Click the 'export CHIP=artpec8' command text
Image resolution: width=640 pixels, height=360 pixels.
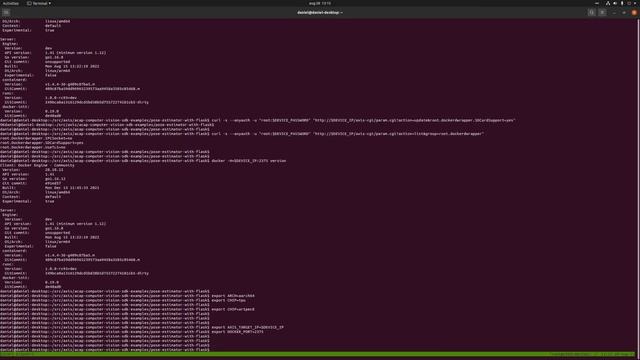point(233,309)
